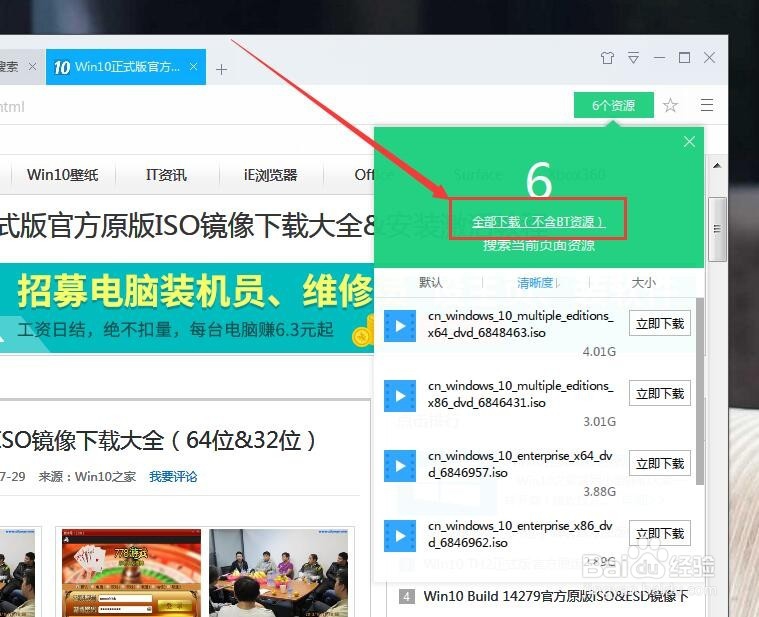This screenshot has height=617, width=759.
Task: Close the green resource popup
Action: coord(689,142)
